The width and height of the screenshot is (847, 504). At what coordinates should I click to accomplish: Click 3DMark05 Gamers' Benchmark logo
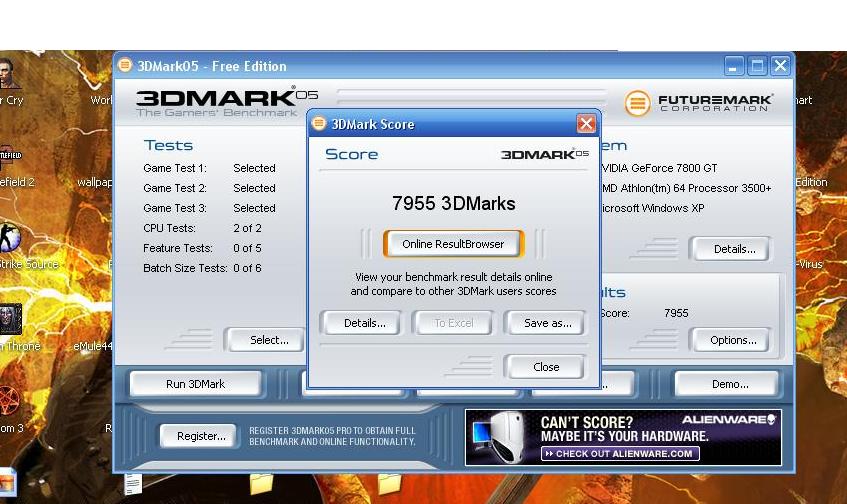click(227, 102)
